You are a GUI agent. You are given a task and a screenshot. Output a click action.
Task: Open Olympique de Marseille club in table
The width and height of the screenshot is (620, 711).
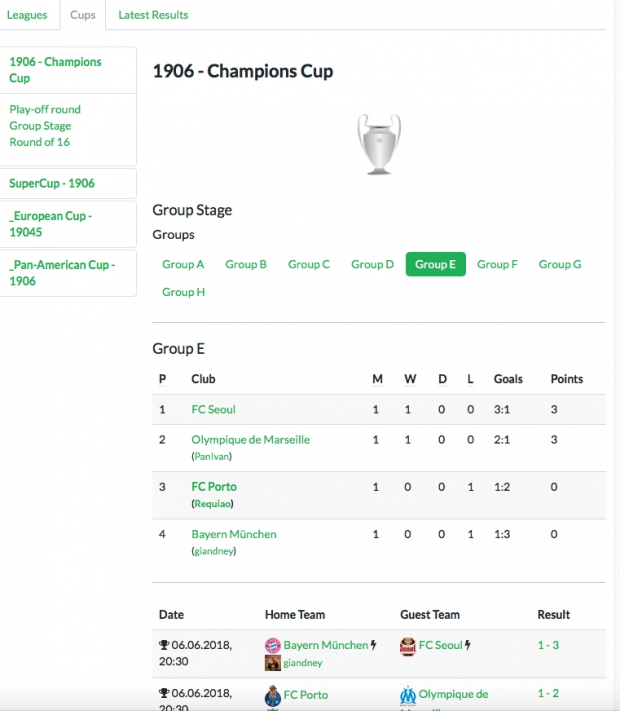tap(250, 439)
